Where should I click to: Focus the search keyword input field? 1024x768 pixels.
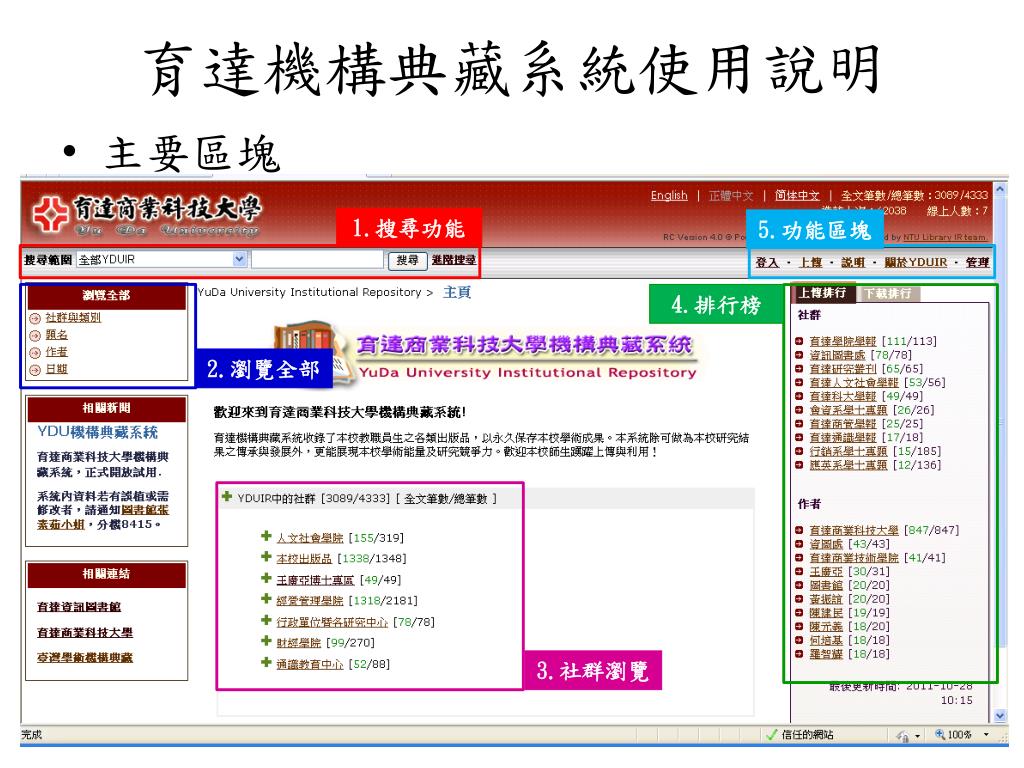317,259
